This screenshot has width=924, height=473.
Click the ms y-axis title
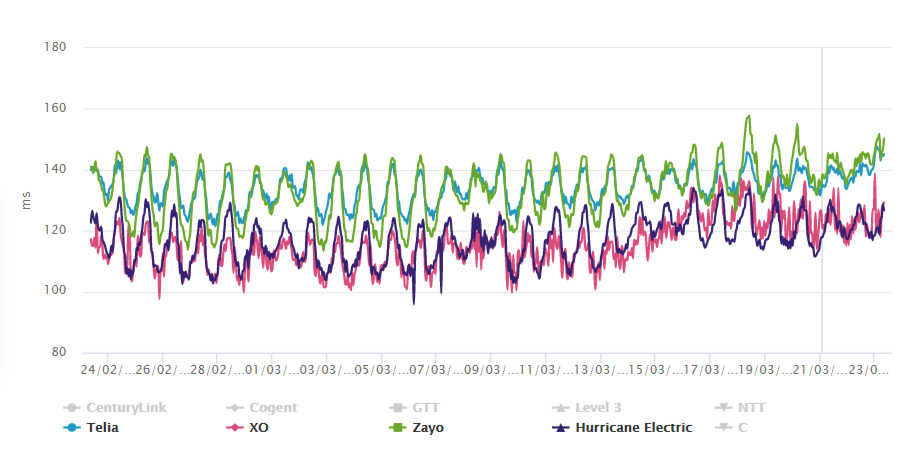[26, 200]
